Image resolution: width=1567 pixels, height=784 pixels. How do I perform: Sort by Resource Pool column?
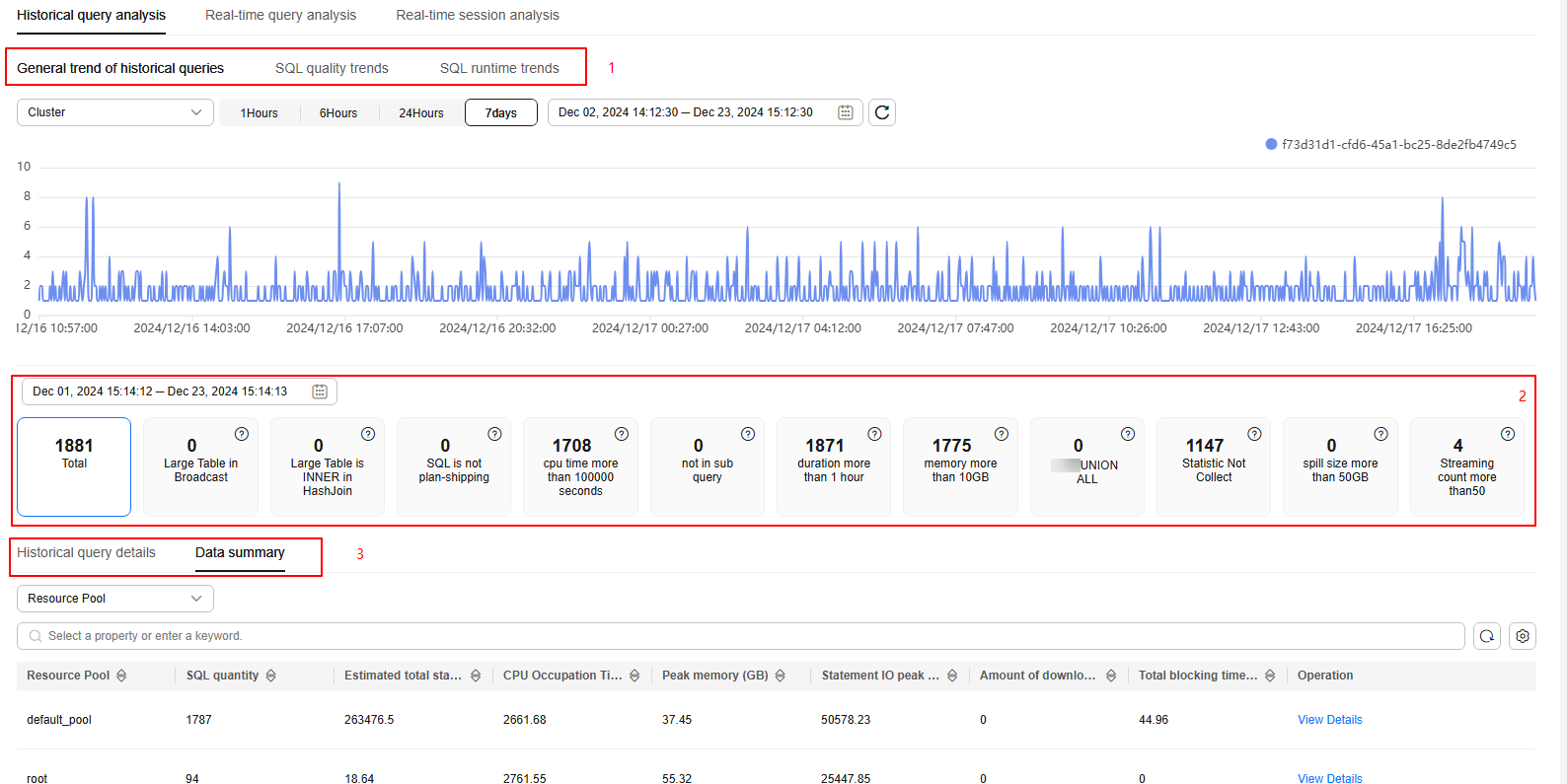[121, 676]
